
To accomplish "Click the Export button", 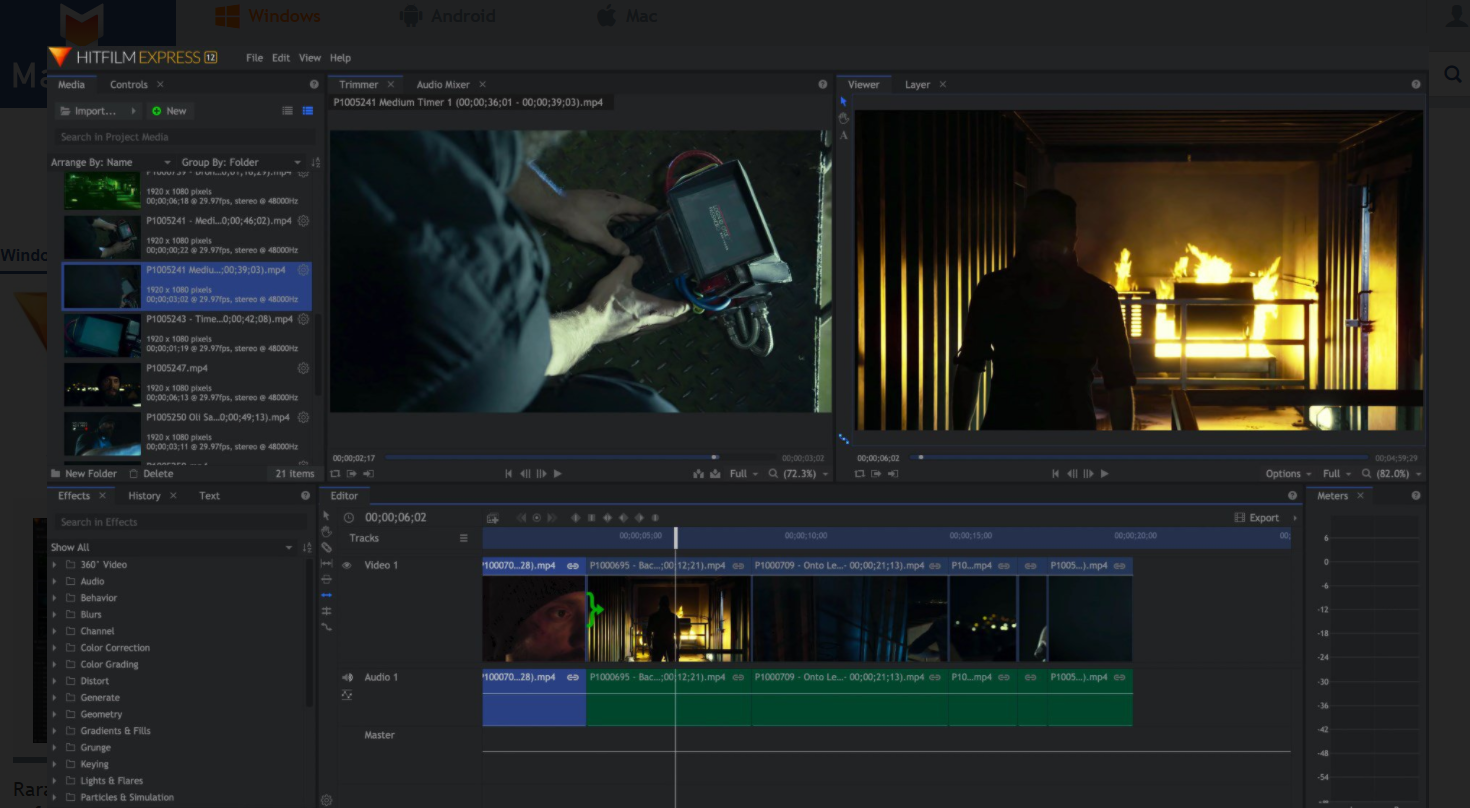I will point(1258,518).
